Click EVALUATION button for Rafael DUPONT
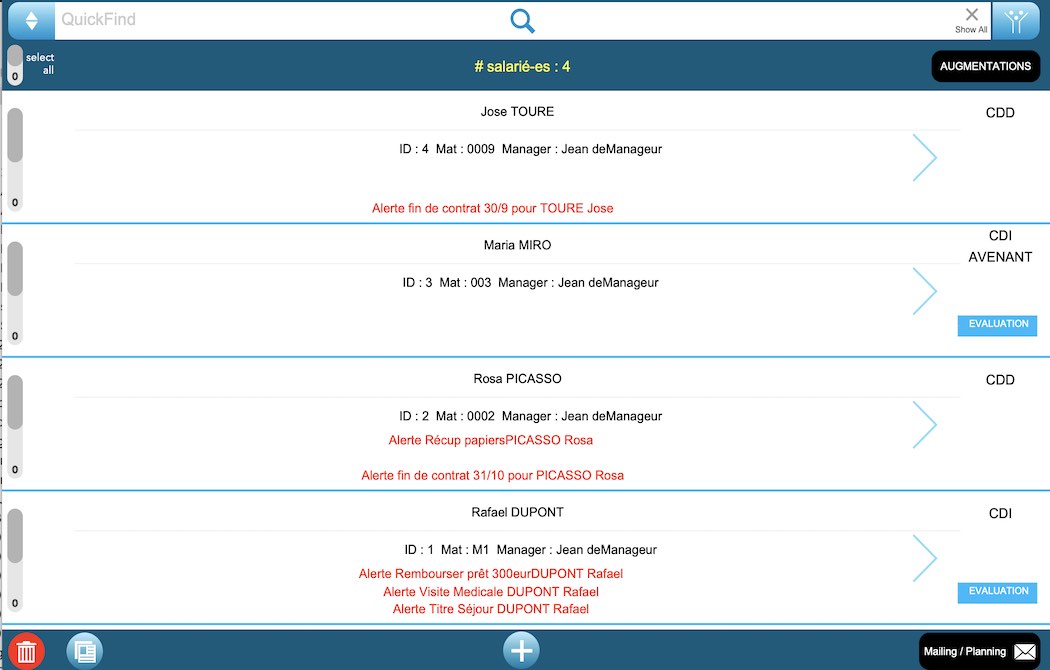 997,592
